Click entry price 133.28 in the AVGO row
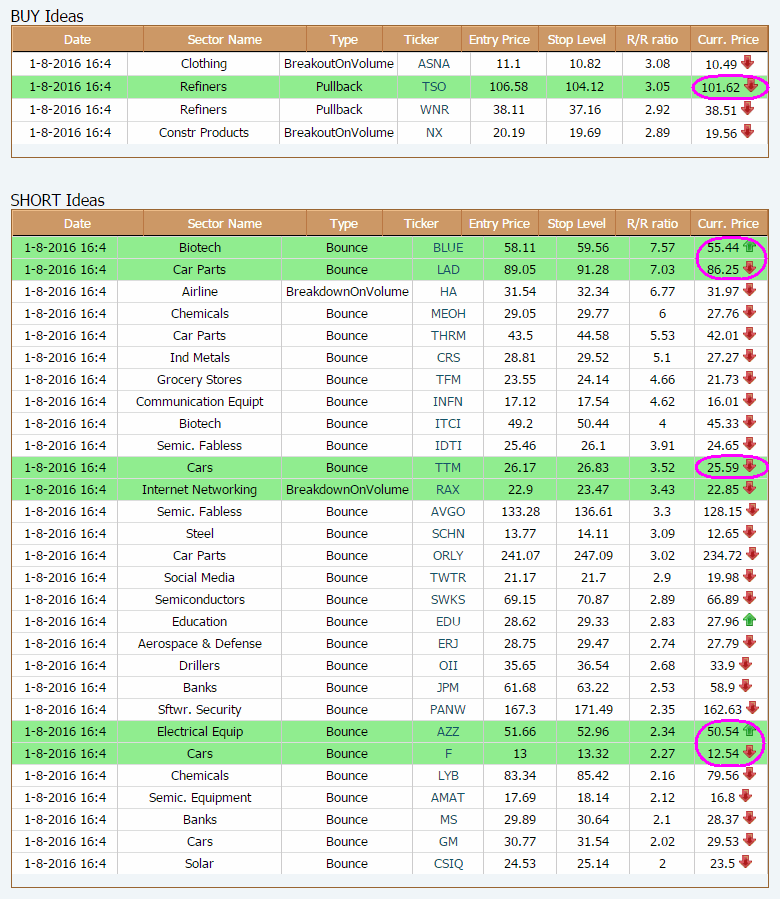 tap(520, 511)
